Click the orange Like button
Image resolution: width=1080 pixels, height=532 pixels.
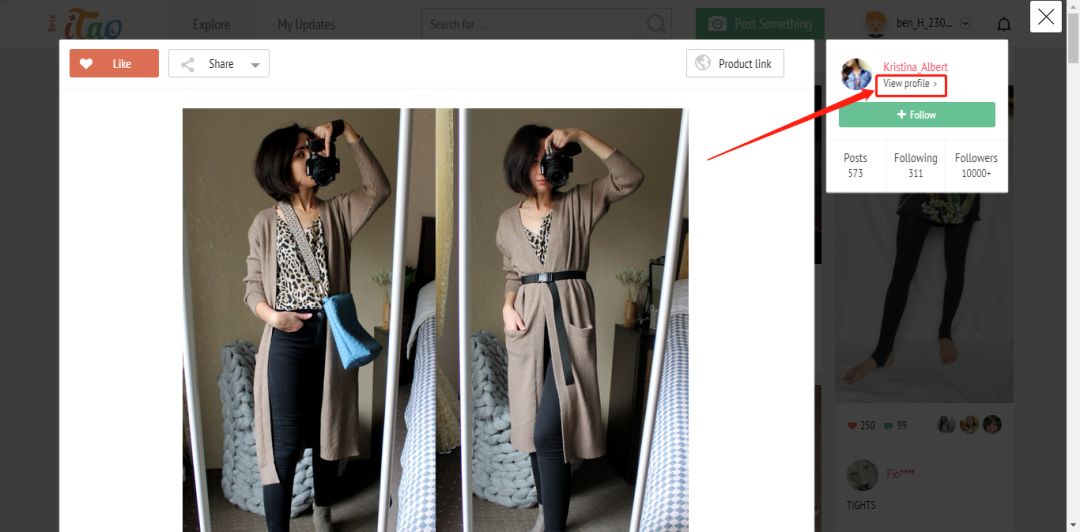click(114, 63)
